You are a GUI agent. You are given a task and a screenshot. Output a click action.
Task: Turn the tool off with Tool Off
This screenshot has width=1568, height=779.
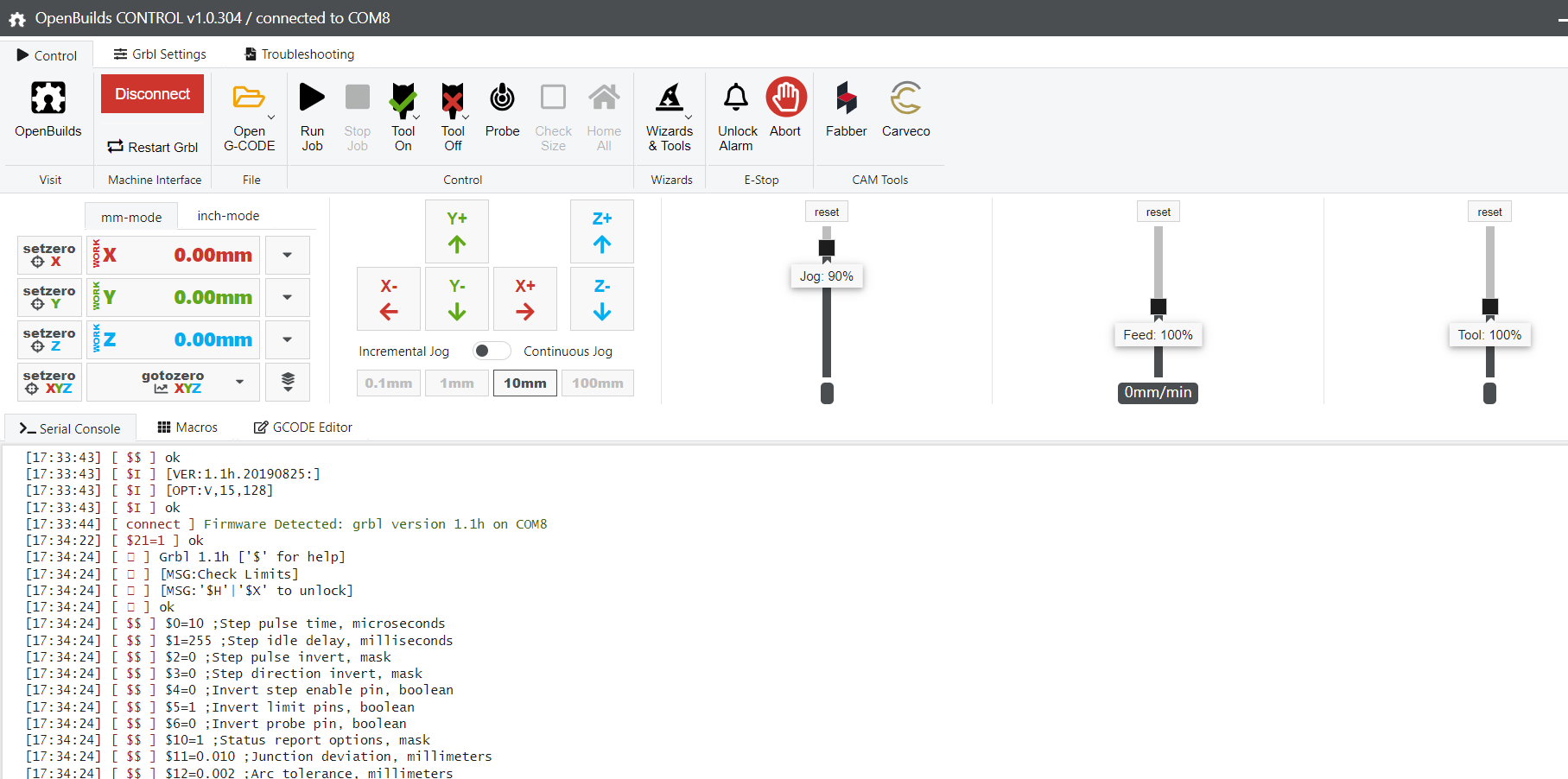coord(453,117)
